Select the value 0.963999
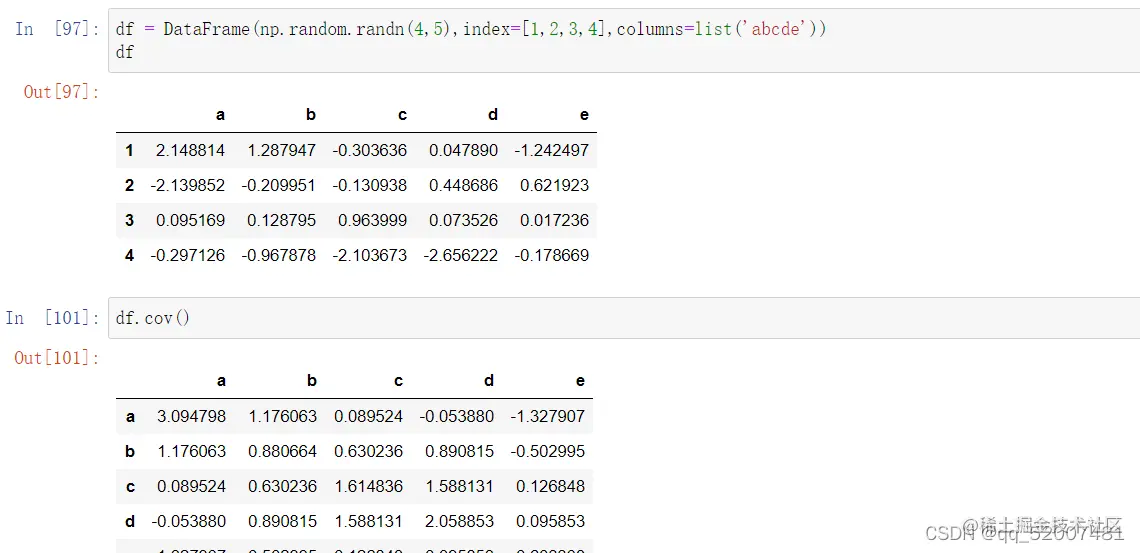This screenshot has height=553, width=1140. click(x=372, y=220)
